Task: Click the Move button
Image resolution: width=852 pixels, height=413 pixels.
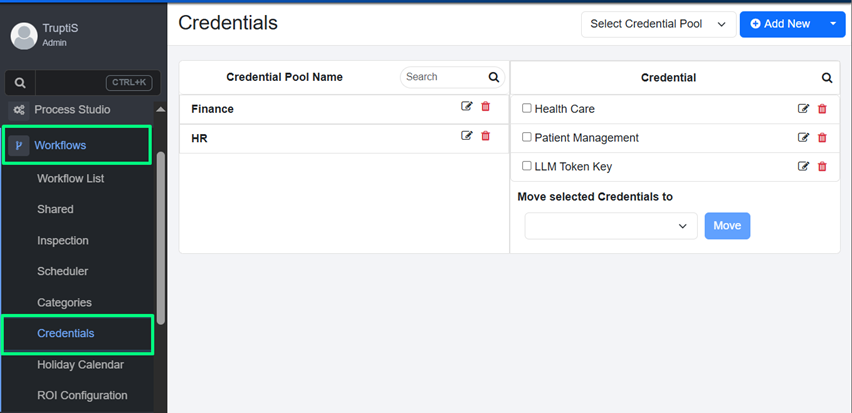Action: (727, 226)
